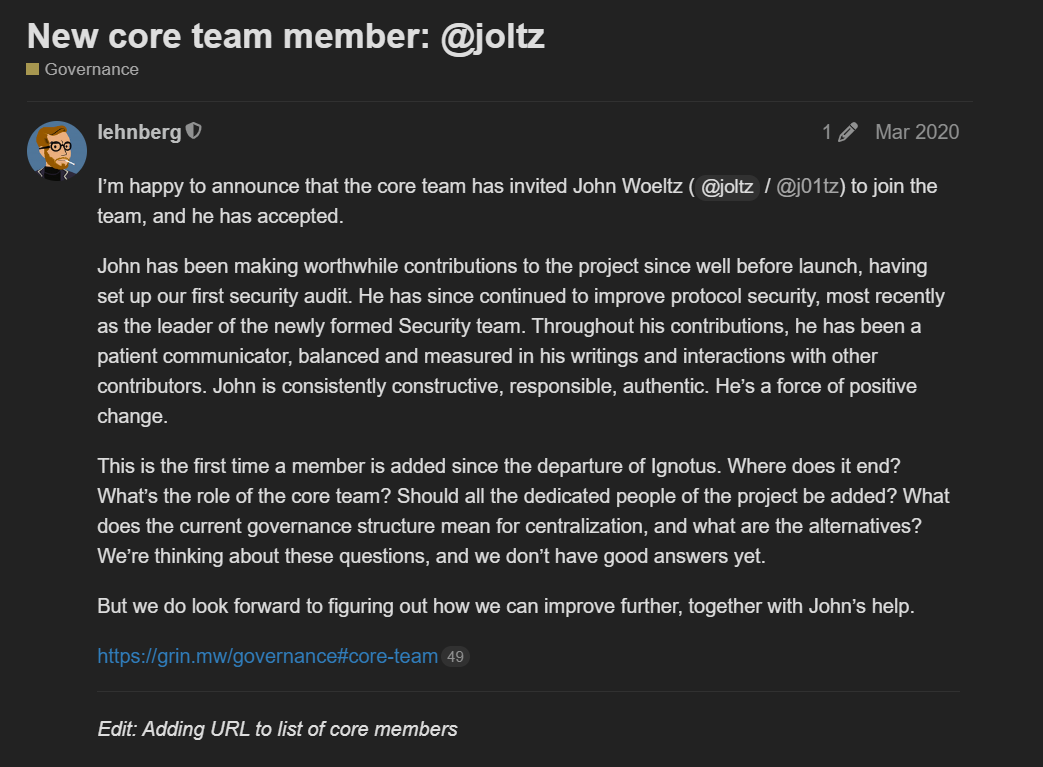Click the sentence "But we do look forward"
The height and width of the screenshot is (767, 1043).
click(x=505, y=606)
